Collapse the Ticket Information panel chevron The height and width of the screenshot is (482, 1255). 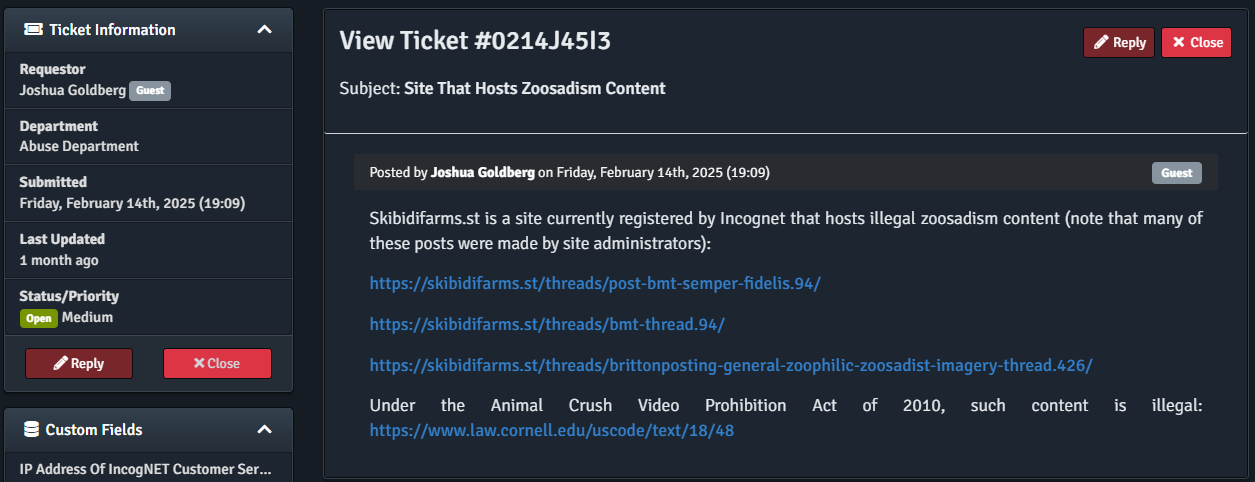coord(264,30)
